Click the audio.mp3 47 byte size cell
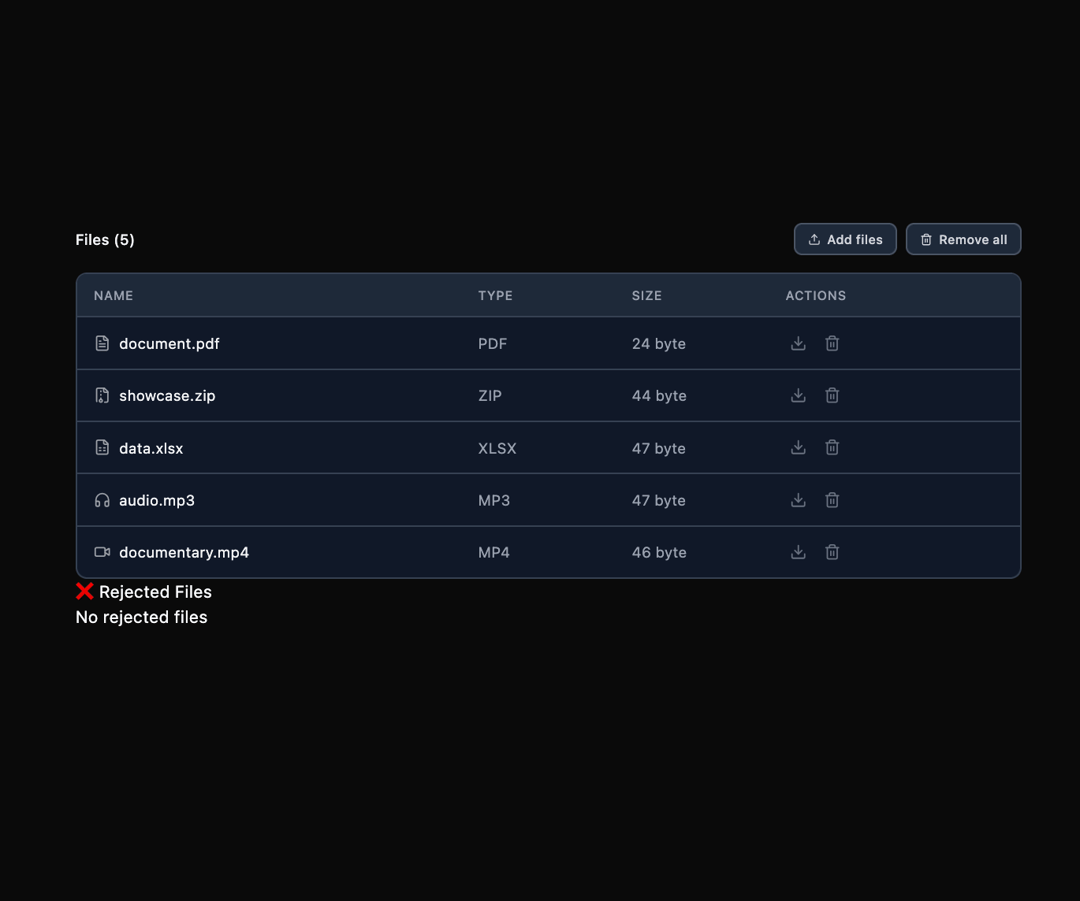This screenshot has height=901, width=1080. (658, 501)
